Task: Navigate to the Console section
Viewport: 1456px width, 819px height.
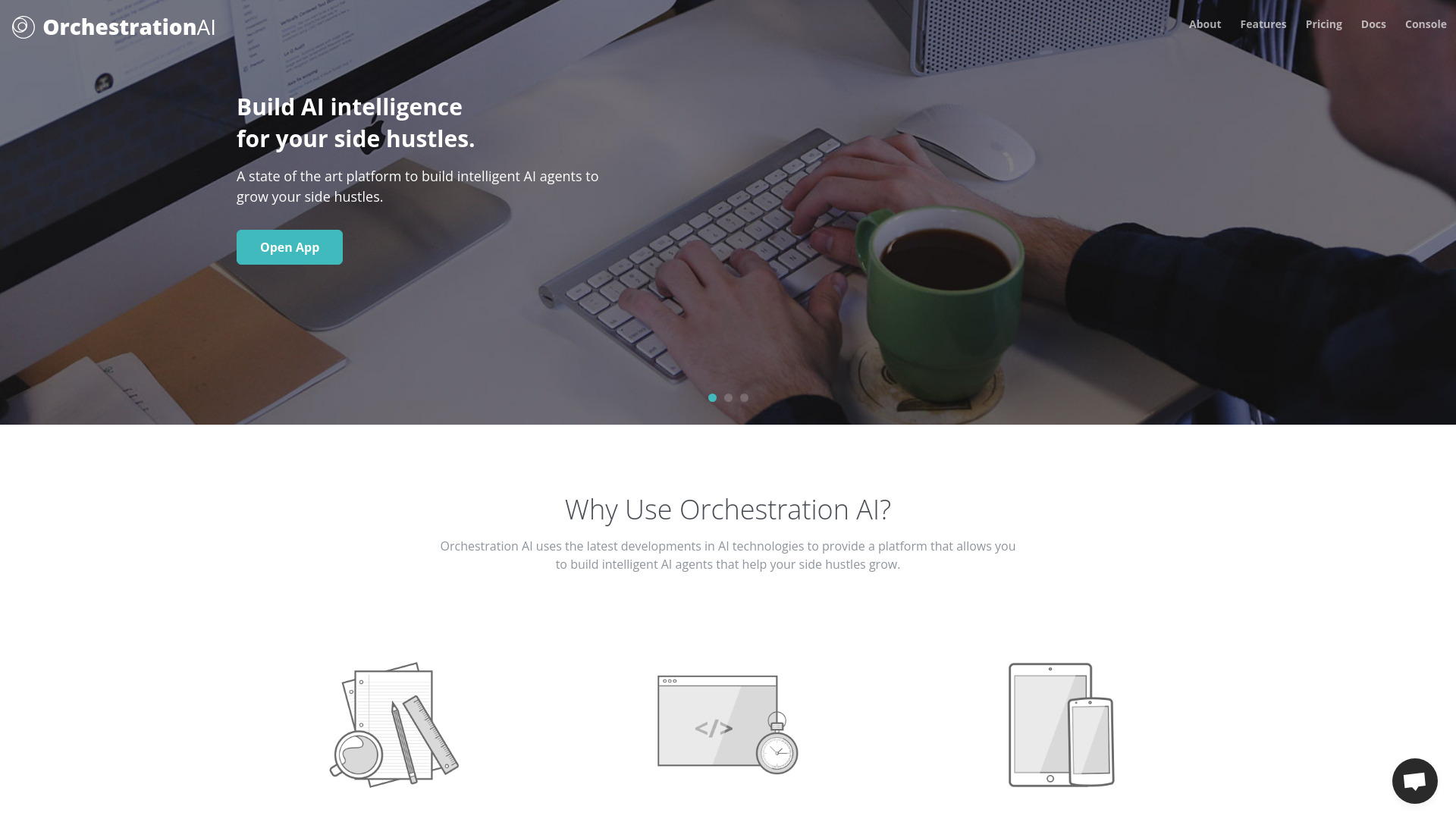Action: click(x=1425, y=24)
